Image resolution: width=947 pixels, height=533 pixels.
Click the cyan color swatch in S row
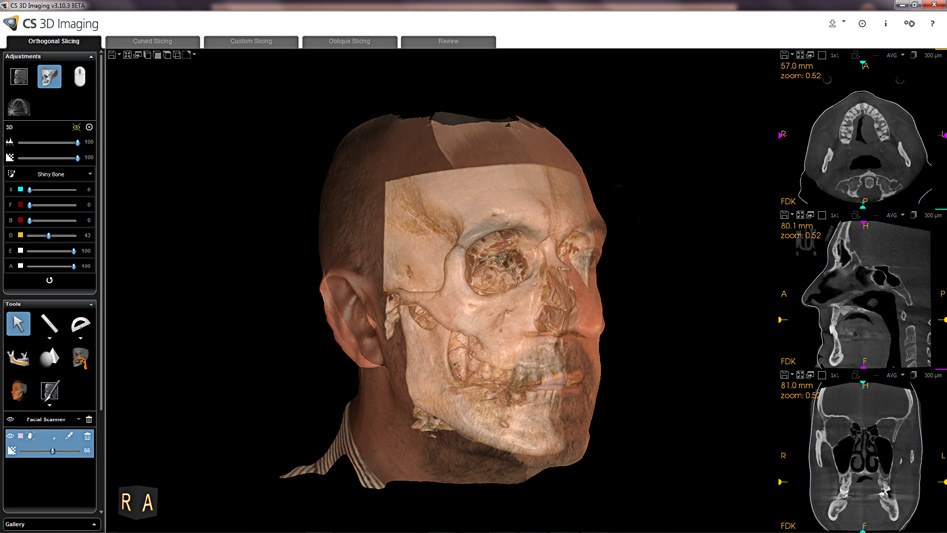pos(21,190)
